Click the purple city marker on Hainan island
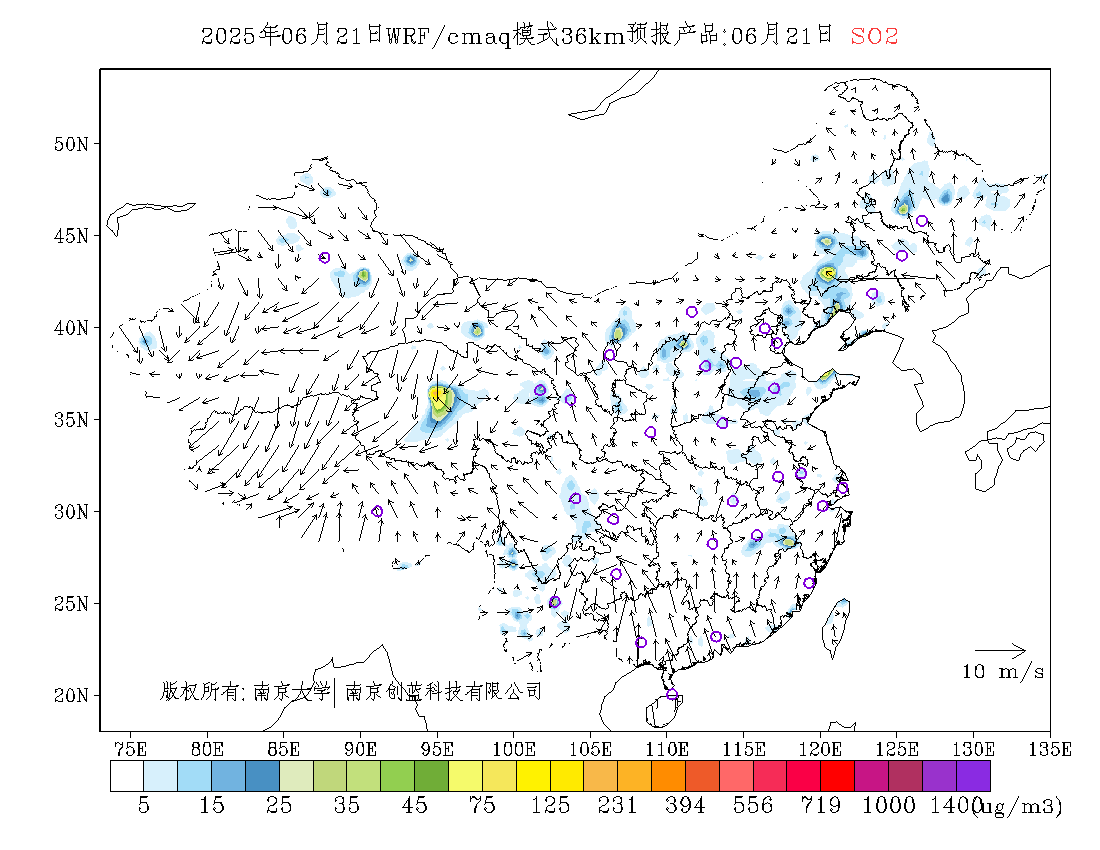The image size is (1100, 850). (x=672, y=694)
